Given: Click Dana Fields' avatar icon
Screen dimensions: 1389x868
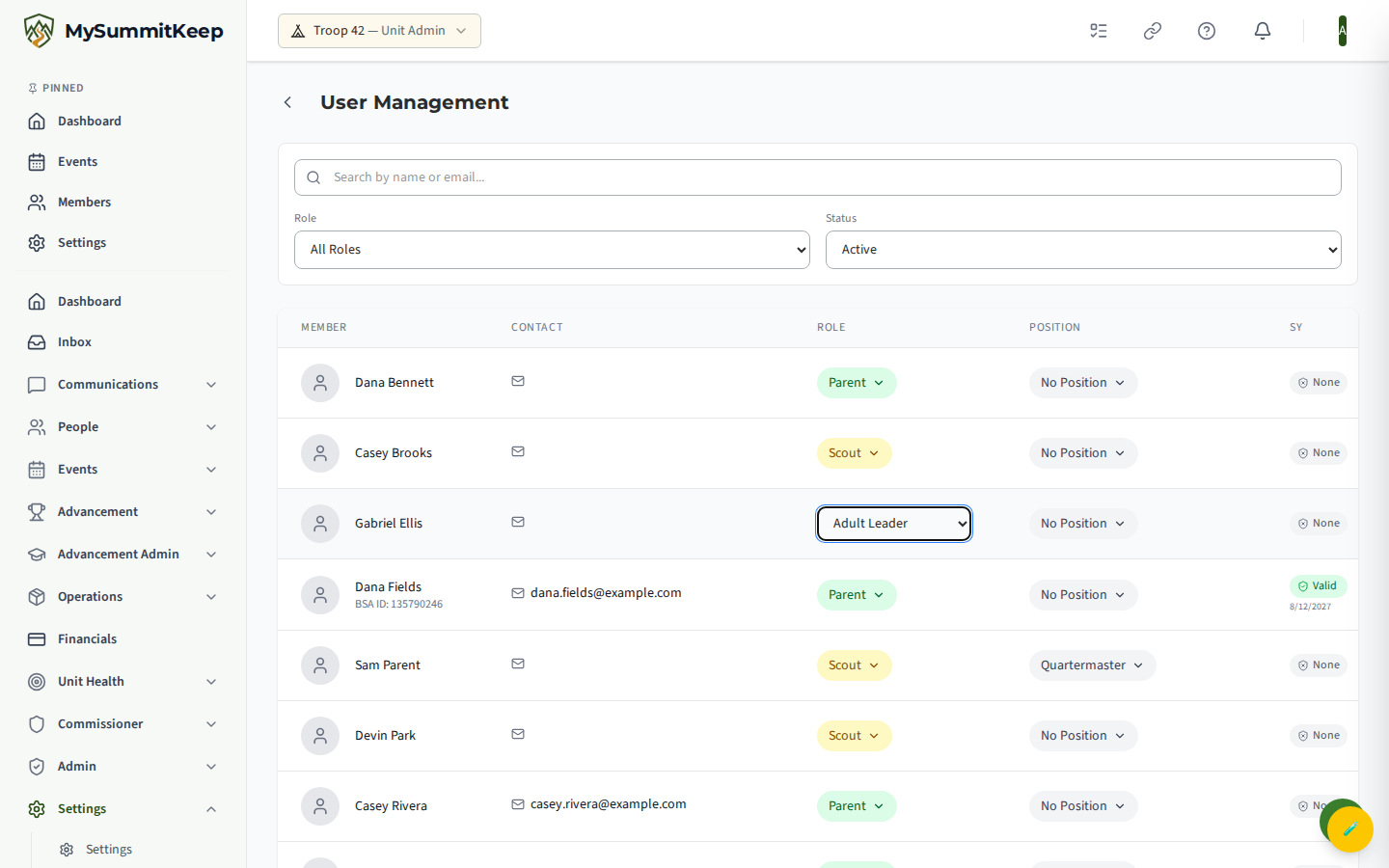Looking at the screenshot, I should pos(320,595).
